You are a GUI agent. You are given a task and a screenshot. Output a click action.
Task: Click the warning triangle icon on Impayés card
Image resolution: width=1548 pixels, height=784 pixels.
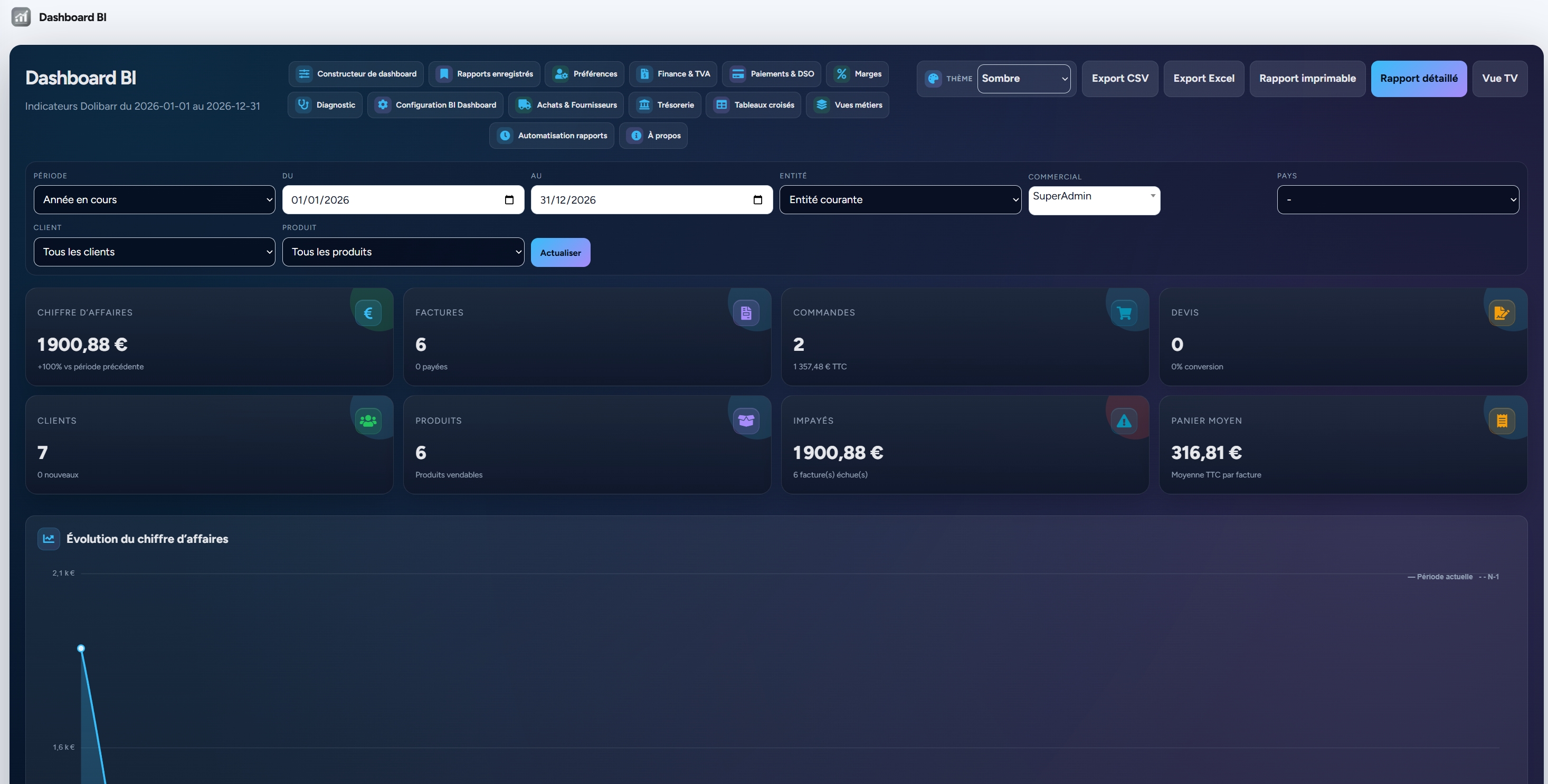[x=1124, y=421]
